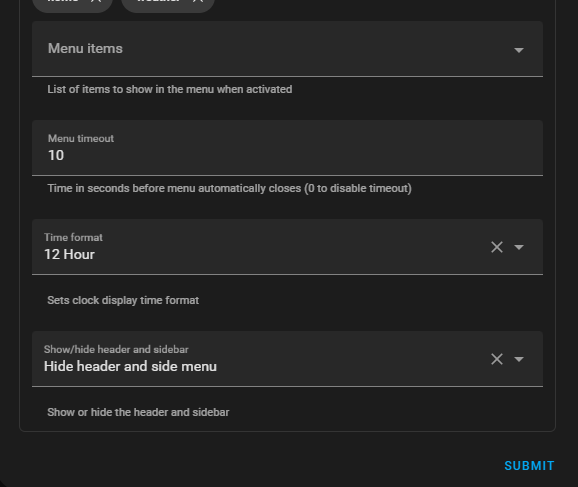Click the Sets clock display time format text
The image size is (578, 487).
(123, 300)
